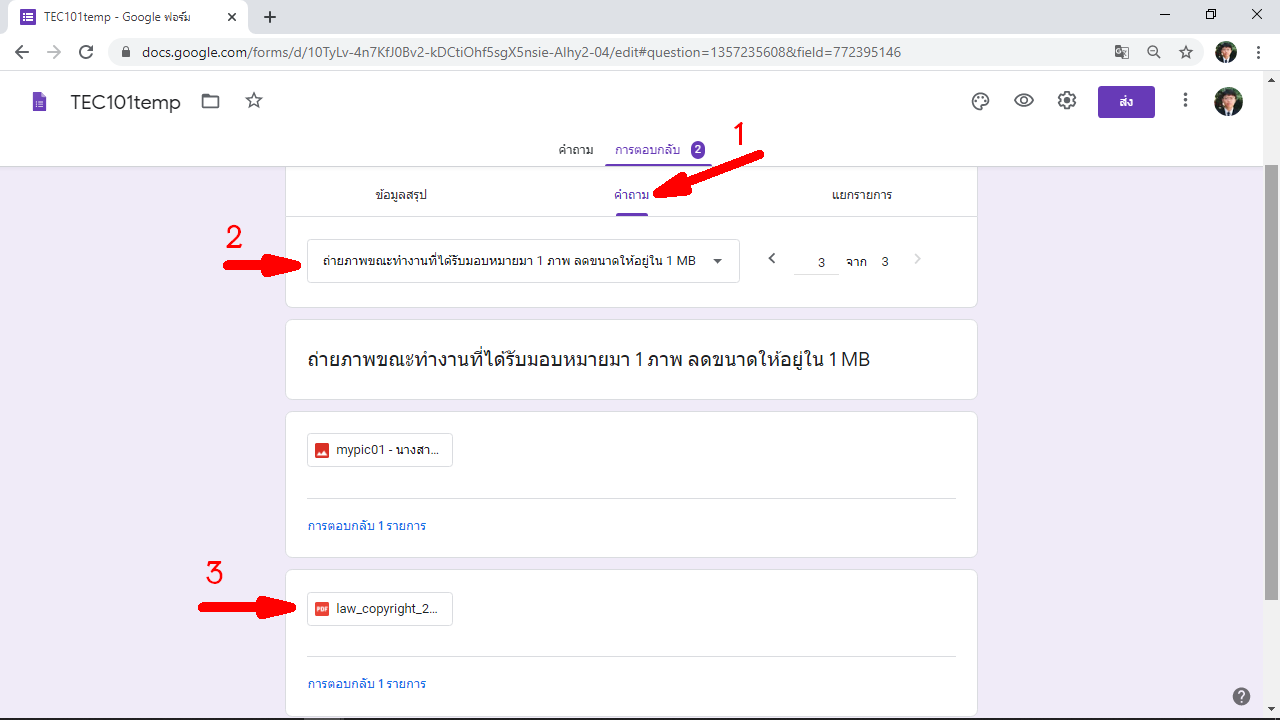Open the help question mark icon

pyautogui.click(x=1241, y=696)
